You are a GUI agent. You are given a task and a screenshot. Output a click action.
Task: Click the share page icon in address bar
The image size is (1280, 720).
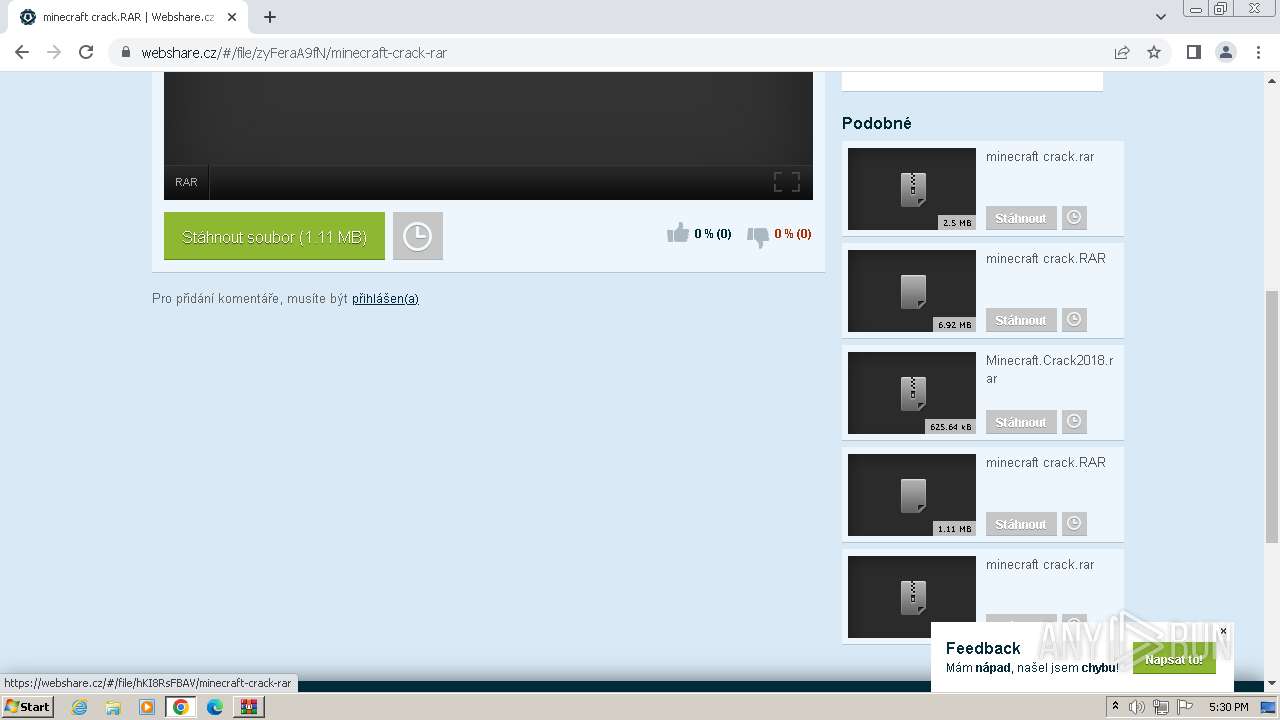1122,52
